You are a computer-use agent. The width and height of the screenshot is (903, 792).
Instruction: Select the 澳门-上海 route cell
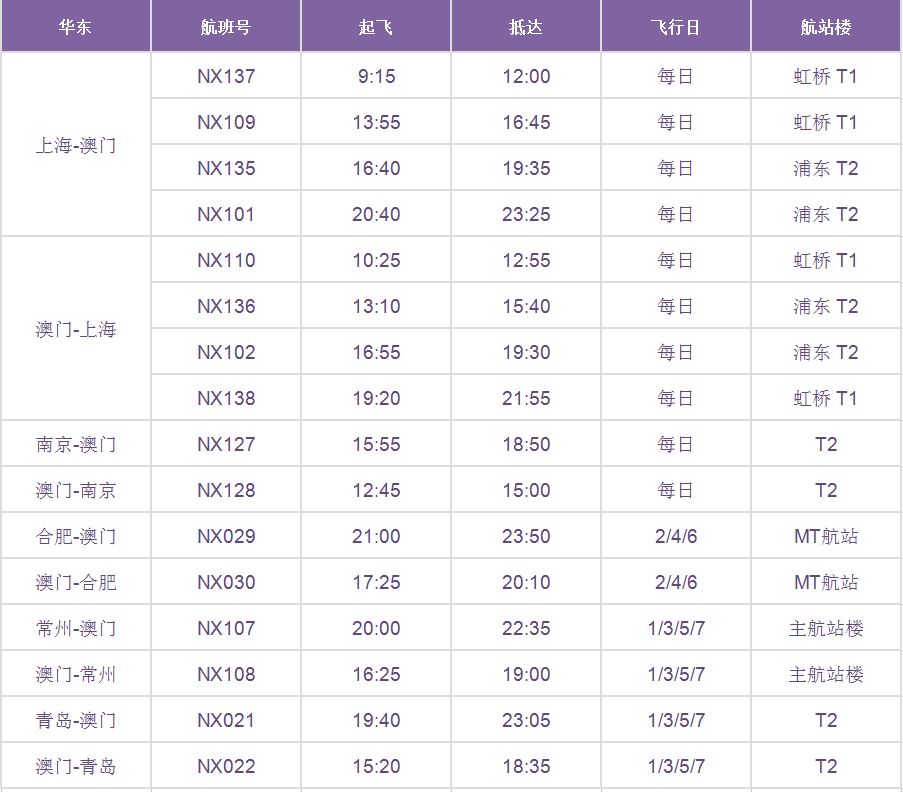click(76, 329)
